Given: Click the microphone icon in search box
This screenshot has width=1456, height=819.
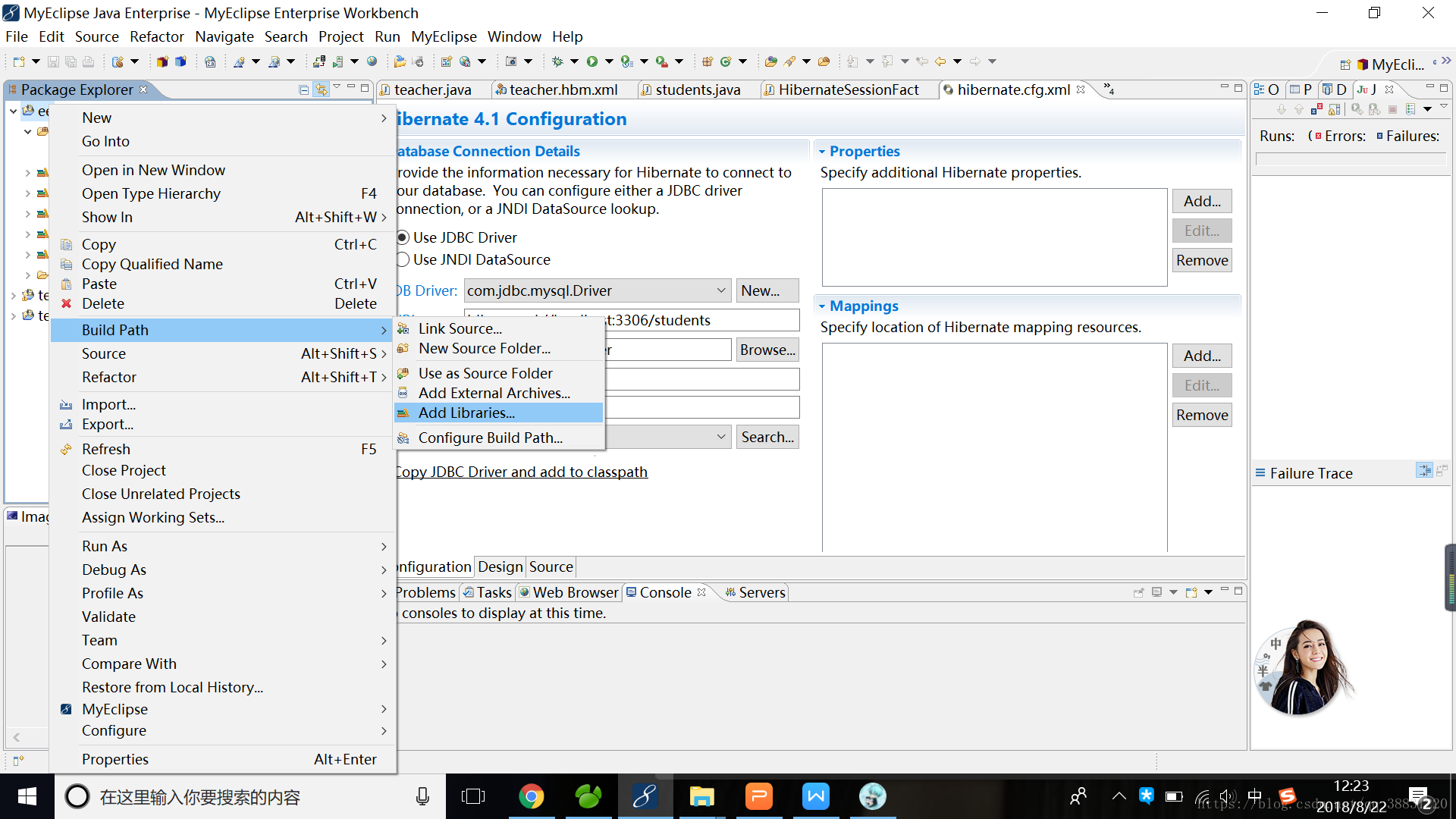Looking at the screenshot, I should [x=422, y=796].
